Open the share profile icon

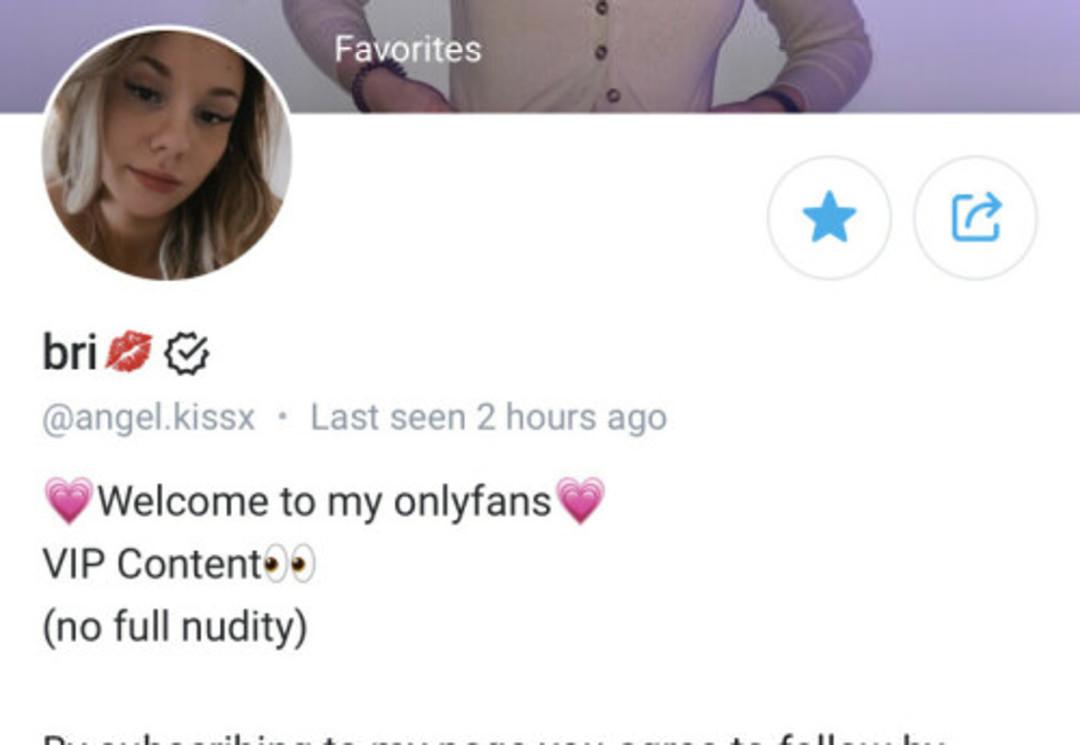[x=975, y=217]
